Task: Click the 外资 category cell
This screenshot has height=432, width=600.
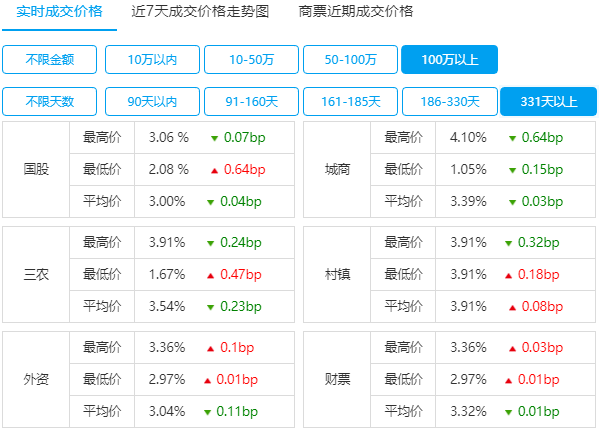Action: [36, 380]
